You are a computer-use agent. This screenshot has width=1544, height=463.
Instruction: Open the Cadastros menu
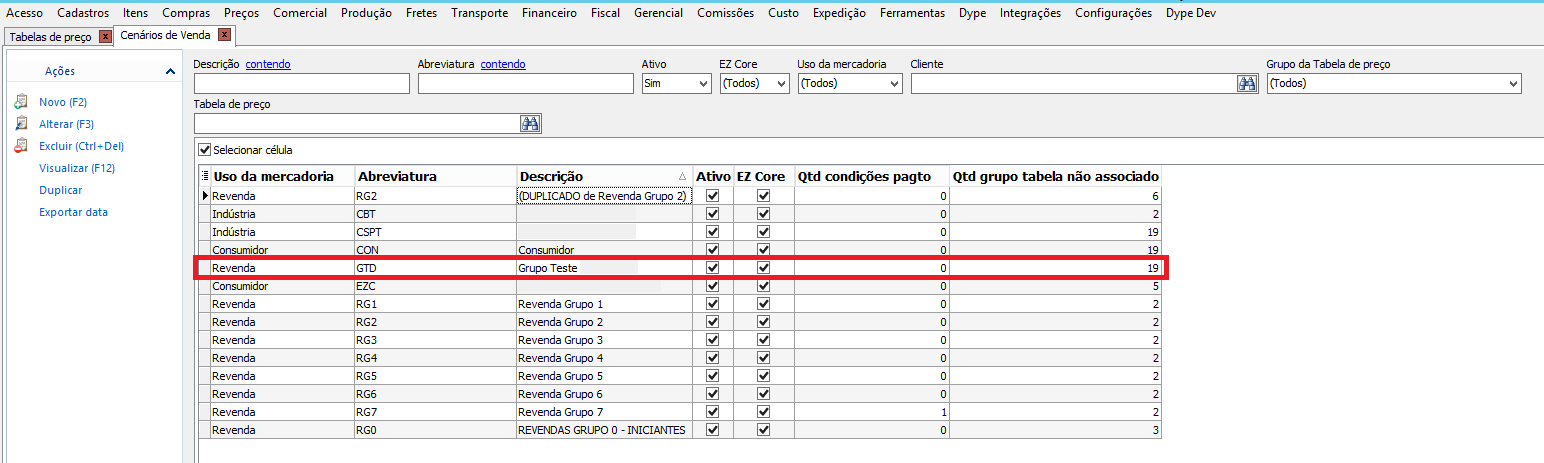click(83, 13)
